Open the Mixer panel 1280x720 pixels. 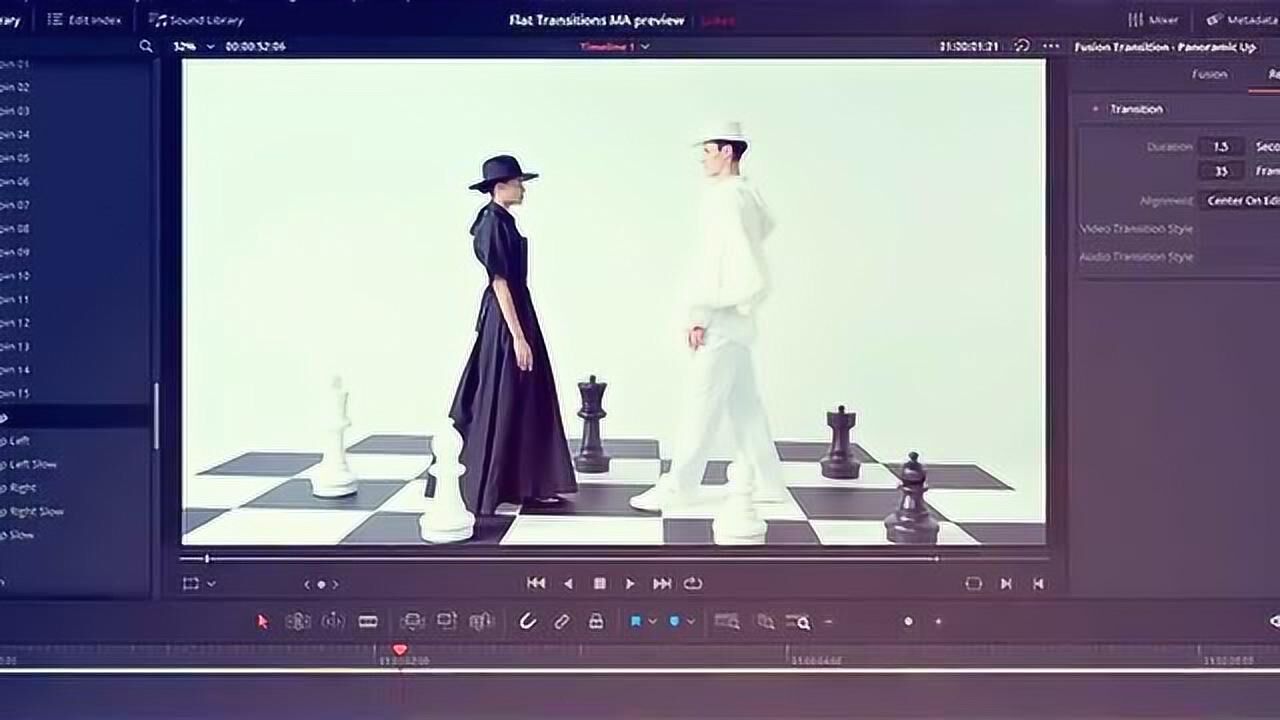[x=1153, y=20]
